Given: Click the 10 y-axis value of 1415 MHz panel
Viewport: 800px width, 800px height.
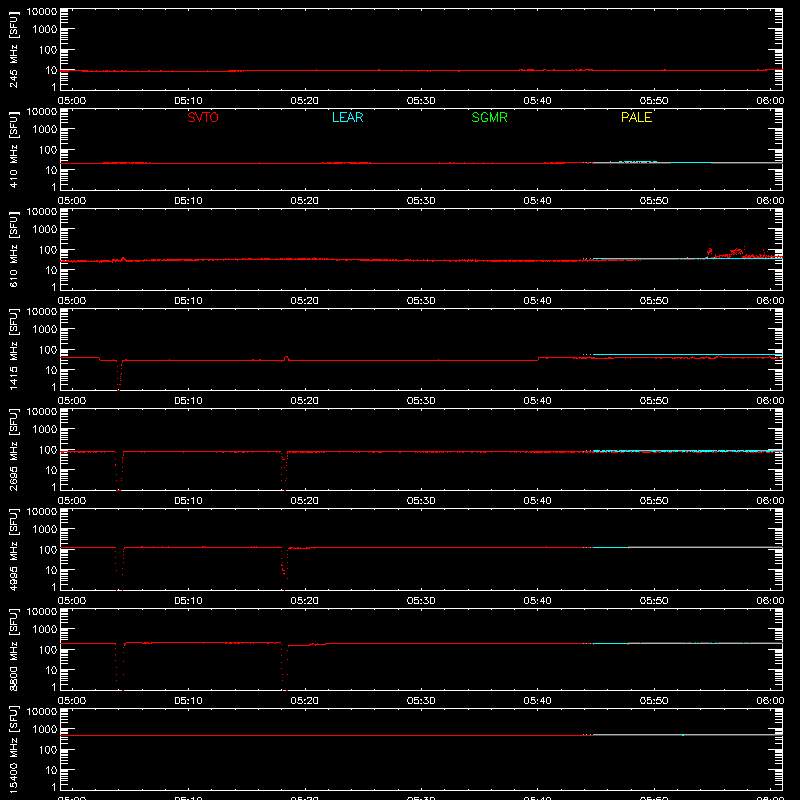Looking at the screenshot, I should pos(51,370).
